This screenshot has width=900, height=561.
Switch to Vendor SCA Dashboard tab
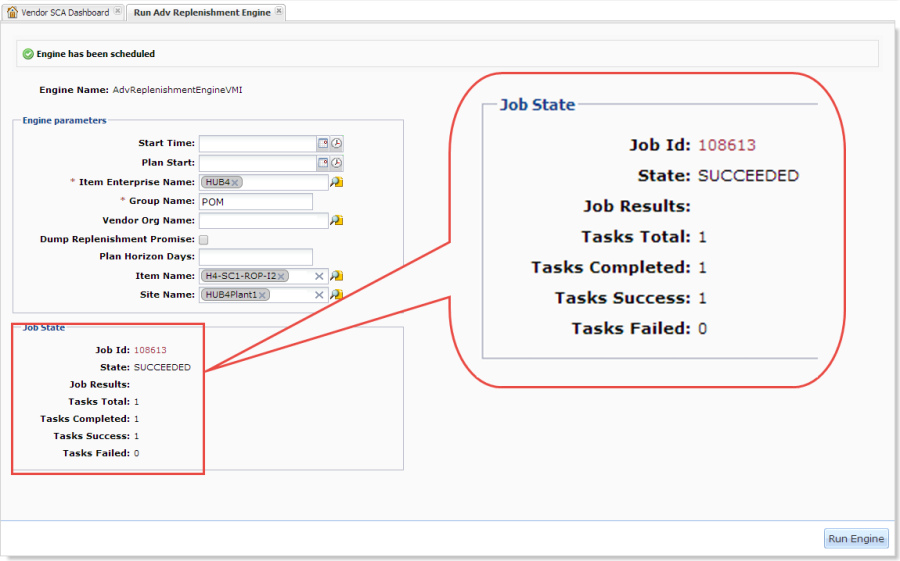point(65,13)
